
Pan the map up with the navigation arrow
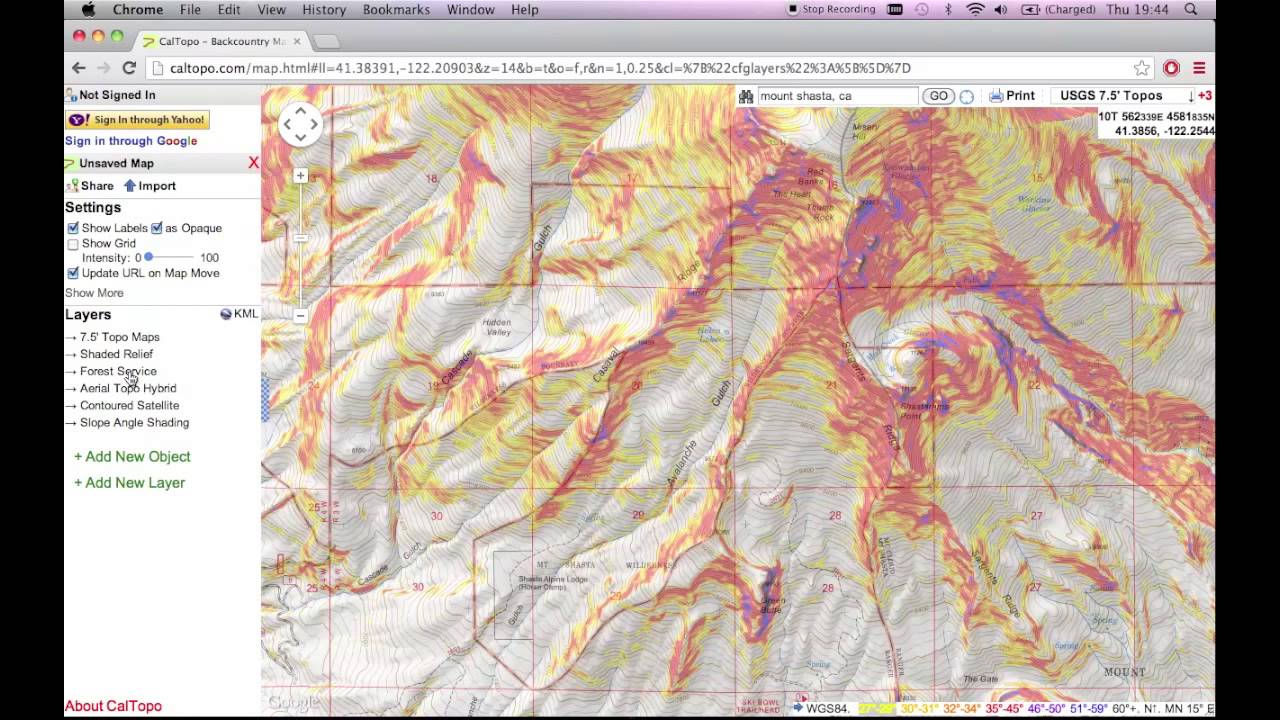(x=300, y=111)
